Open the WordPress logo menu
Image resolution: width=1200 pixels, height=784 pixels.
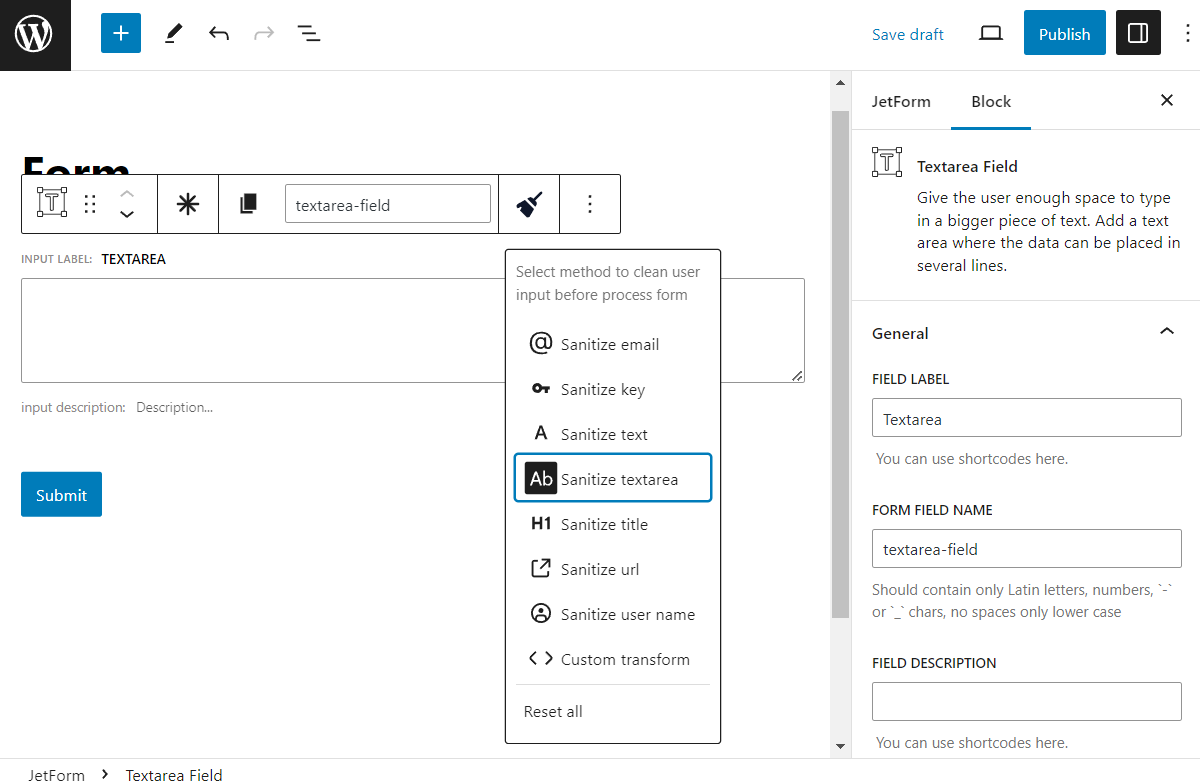tap(35, 34)
